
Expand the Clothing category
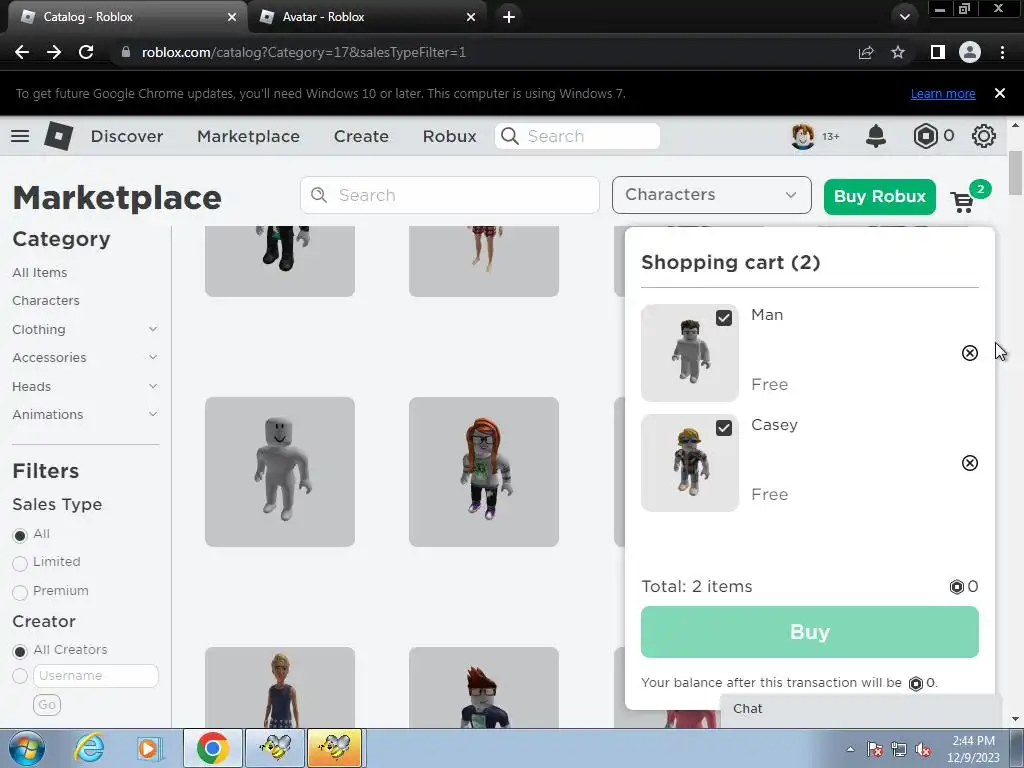coord(153,329)
